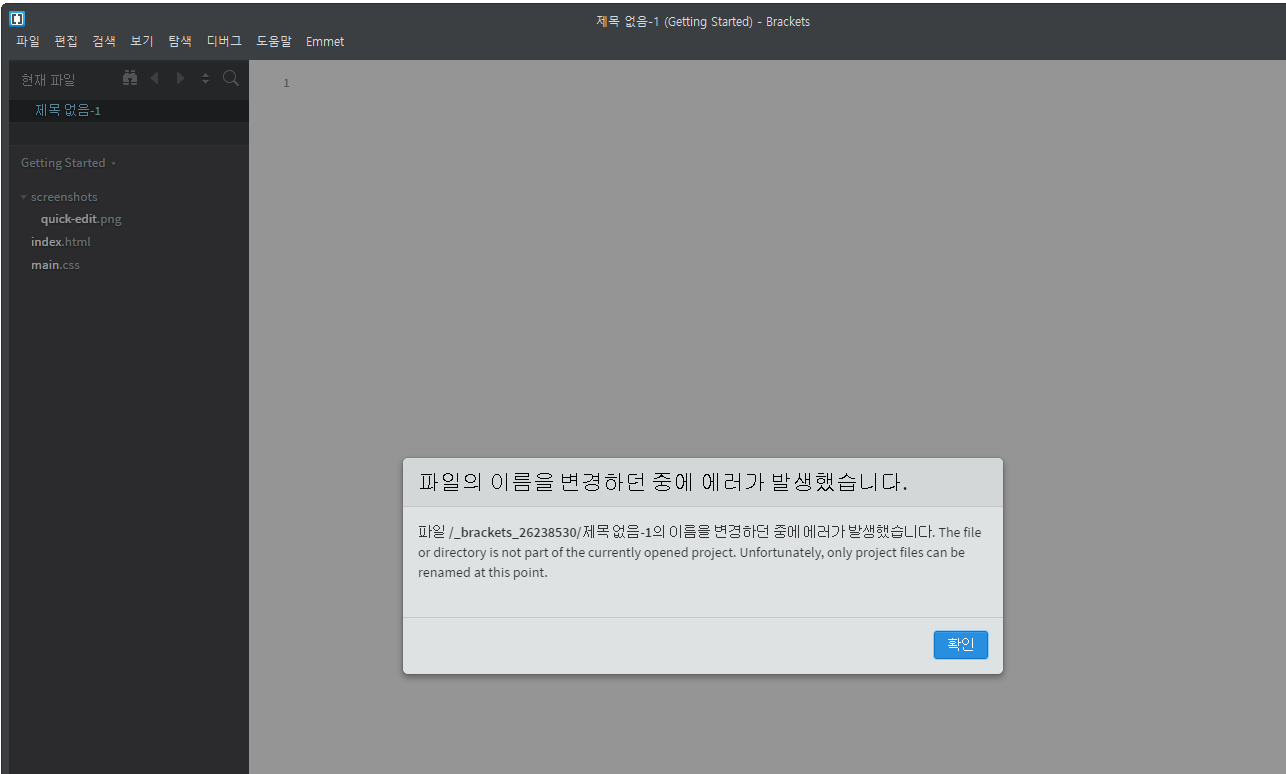Open the Emmet menu
1286x774 pixels.
tap(325, 41)
